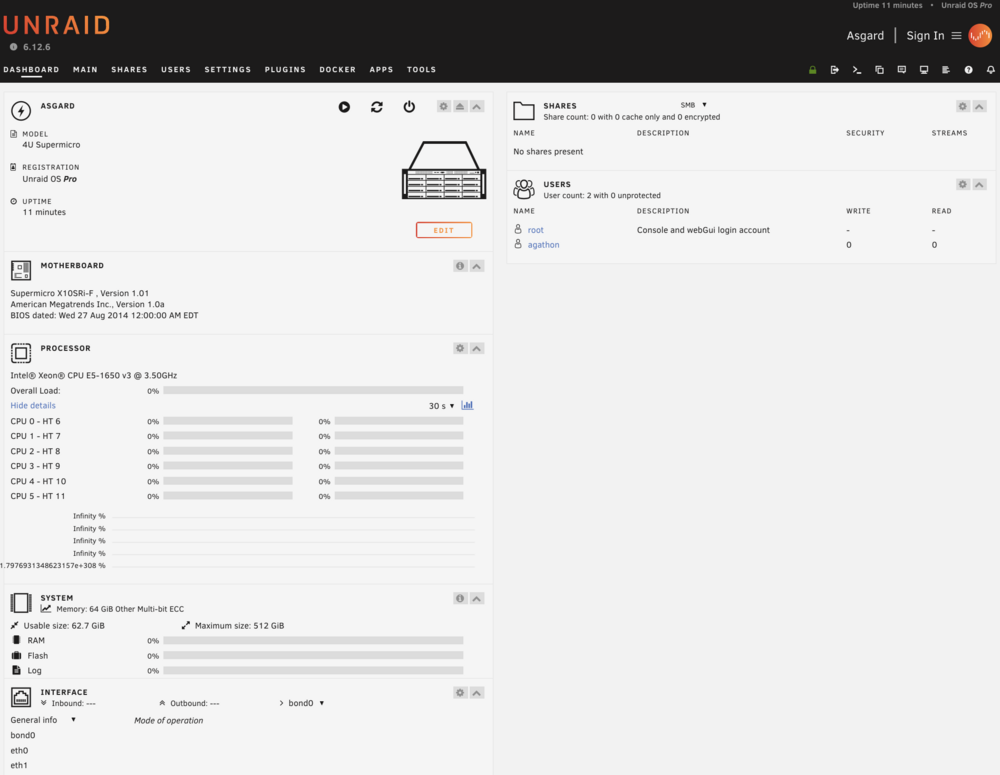The width and height of the screenshot is (1000, 775).
Task: Click the logout icon in header
Action: click(x=834, y=70)
